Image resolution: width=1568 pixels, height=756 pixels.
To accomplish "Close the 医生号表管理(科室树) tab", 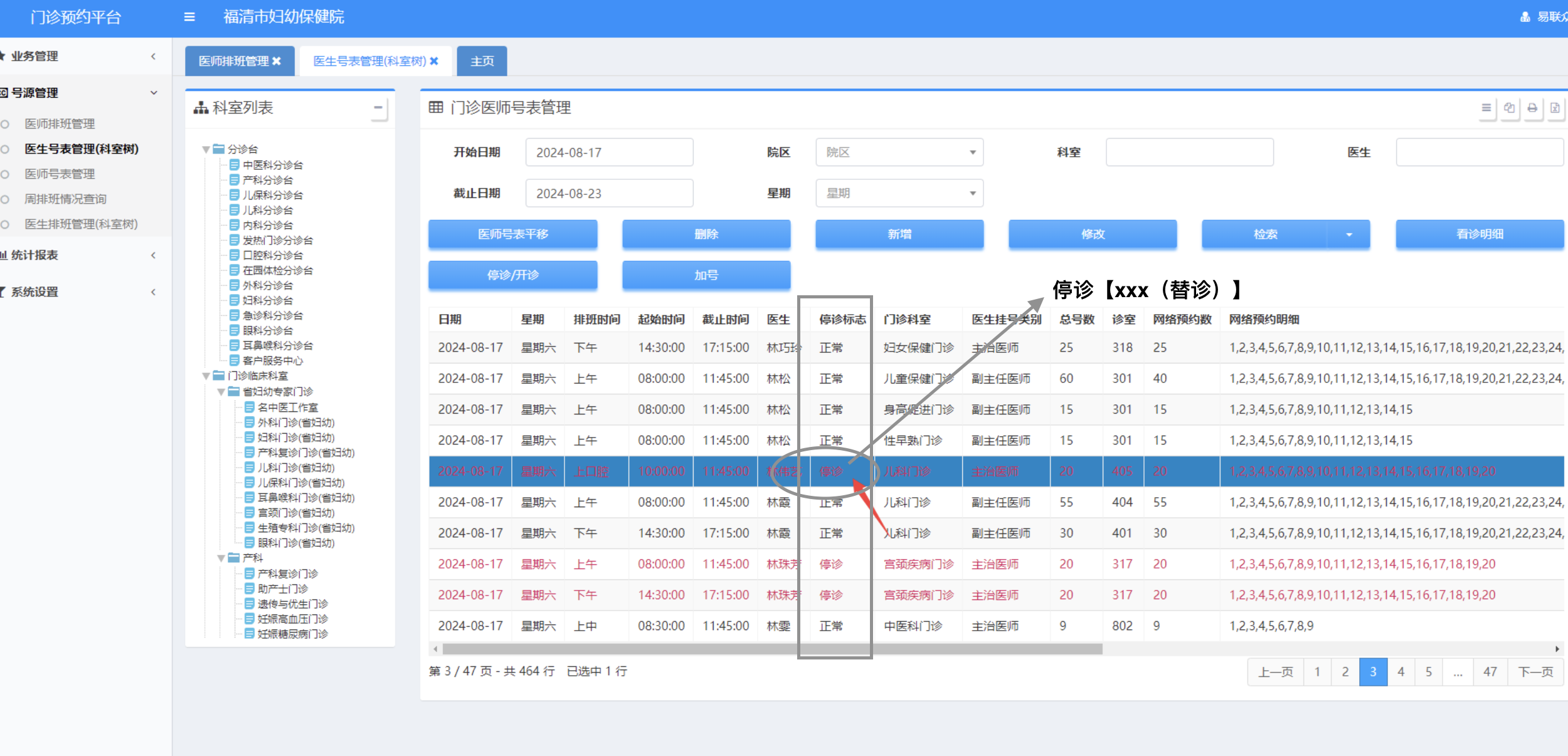I will tap(434, 61).
